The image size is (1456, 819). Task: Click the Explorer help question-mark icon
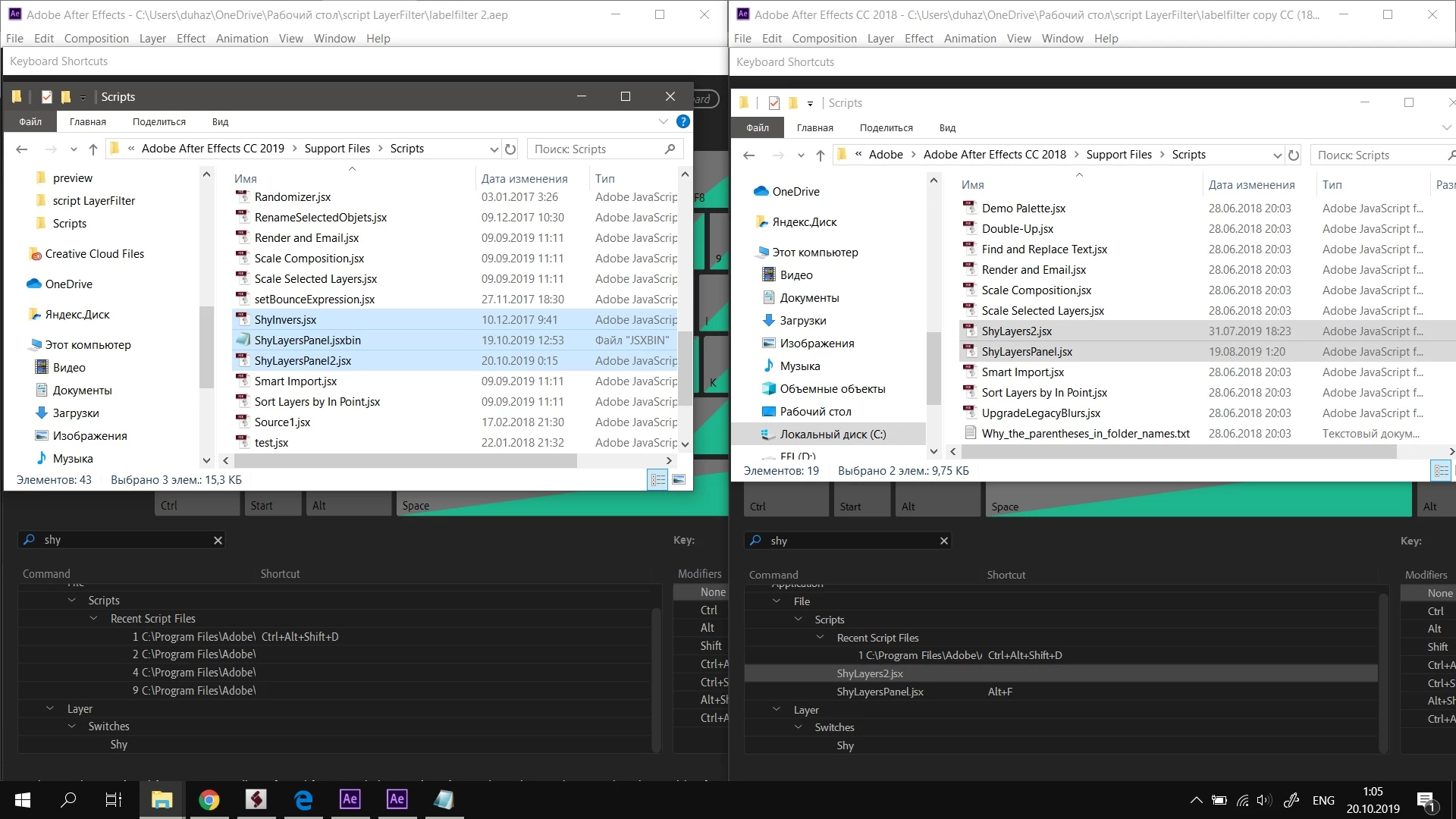click(682, 121)
